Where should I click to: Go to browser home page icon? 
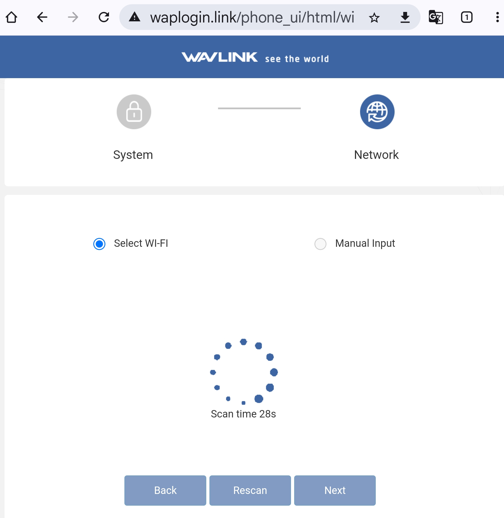tap(12, 17)
